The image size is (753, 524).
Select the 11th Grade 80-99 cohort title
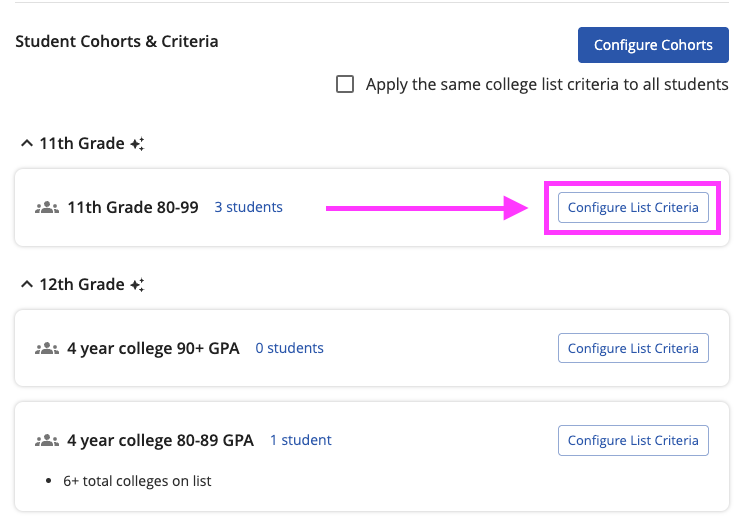coord(133,208)
